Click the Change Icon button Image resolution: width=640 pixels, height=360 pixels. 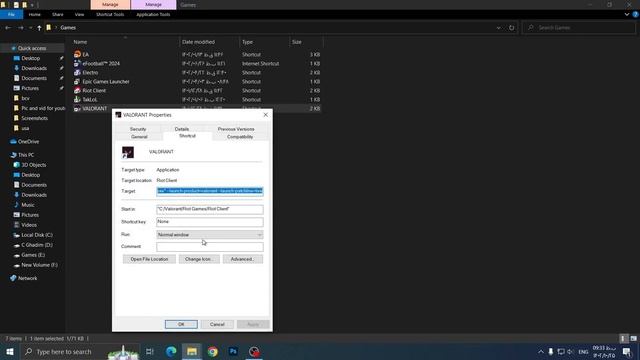click(x=199, y=259)
